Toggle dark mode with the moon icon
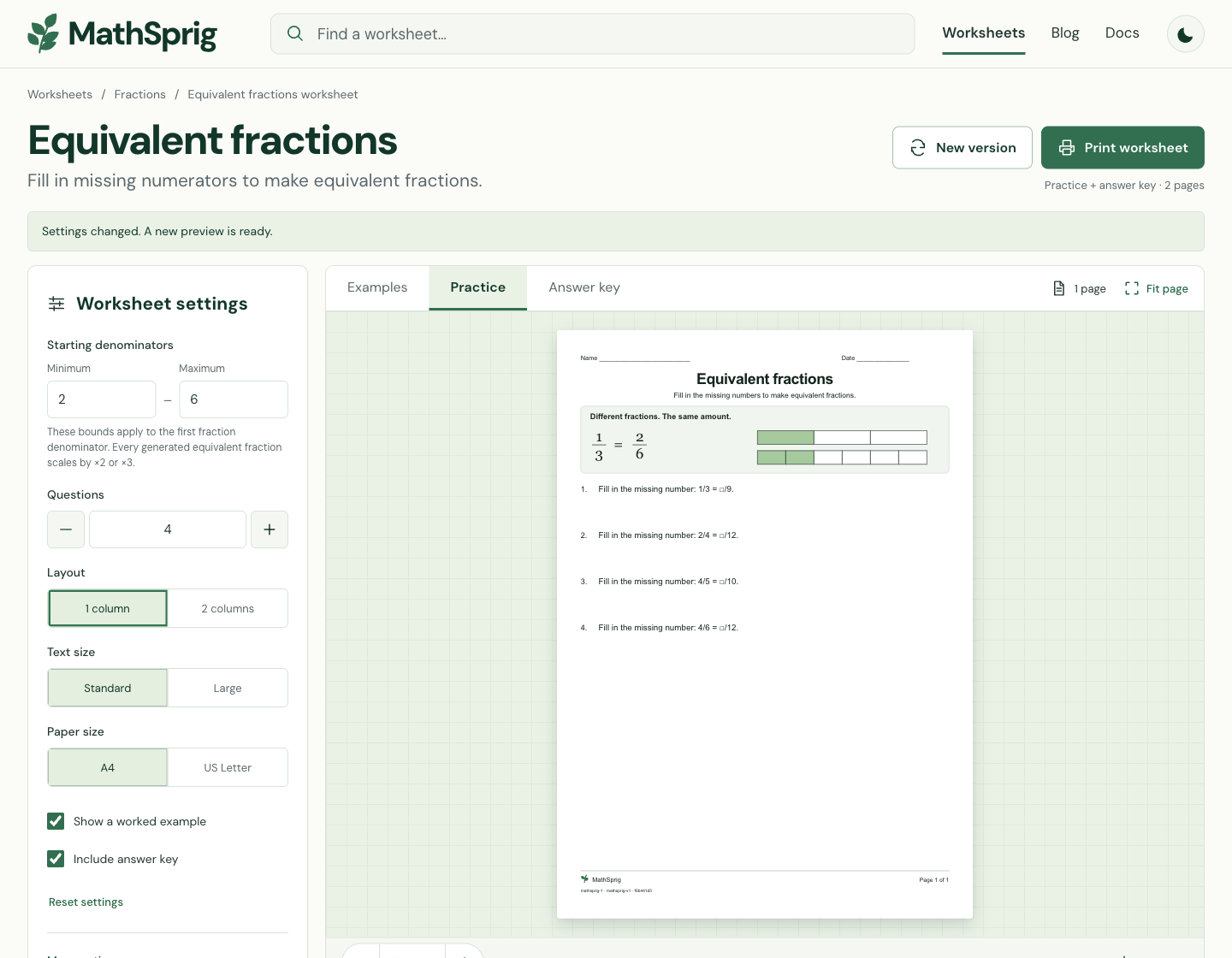The image size is (1232, 958). pos(1186,34)
